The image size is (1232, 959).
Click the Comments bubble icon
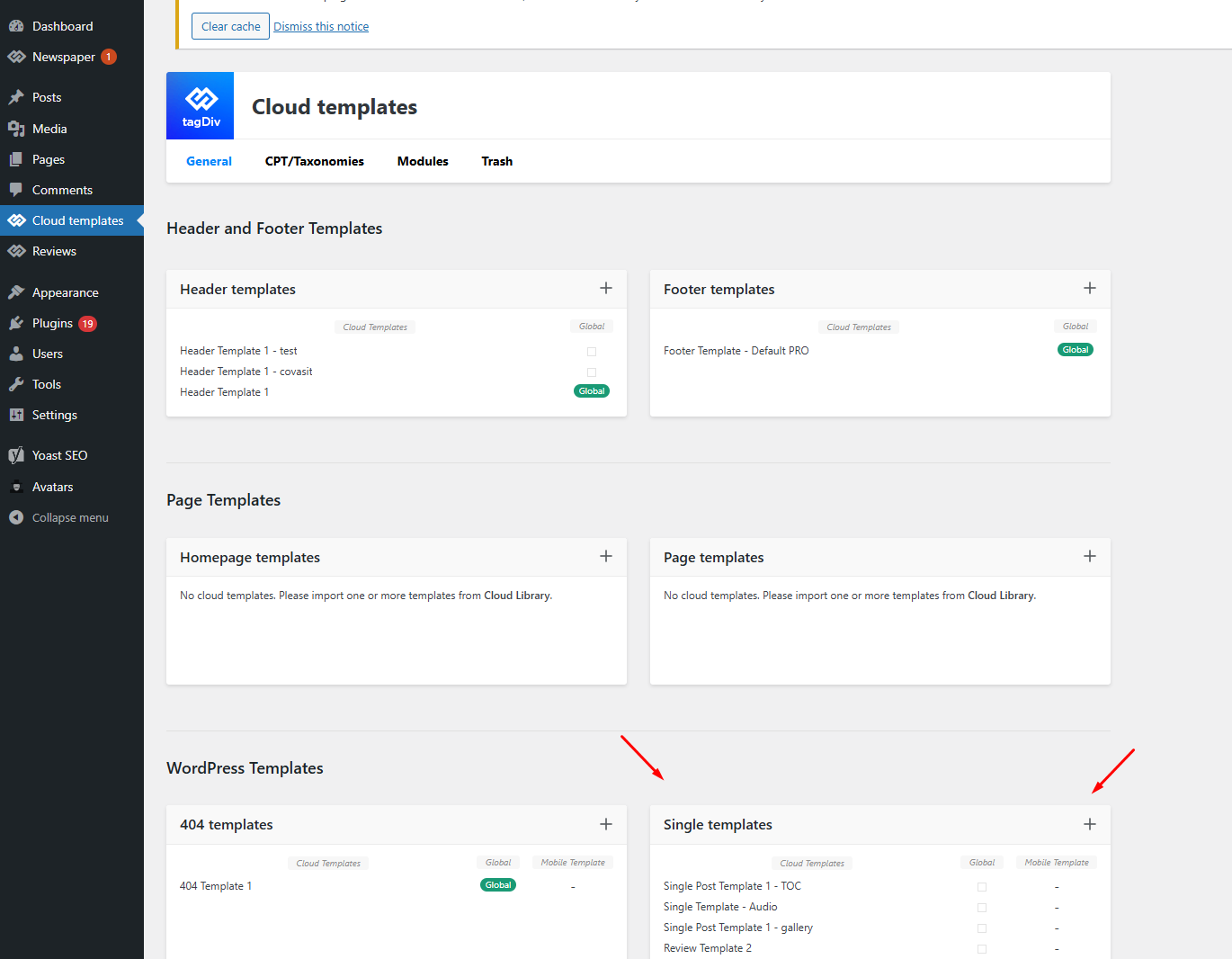pyautogui.click(x=16, y=190)
